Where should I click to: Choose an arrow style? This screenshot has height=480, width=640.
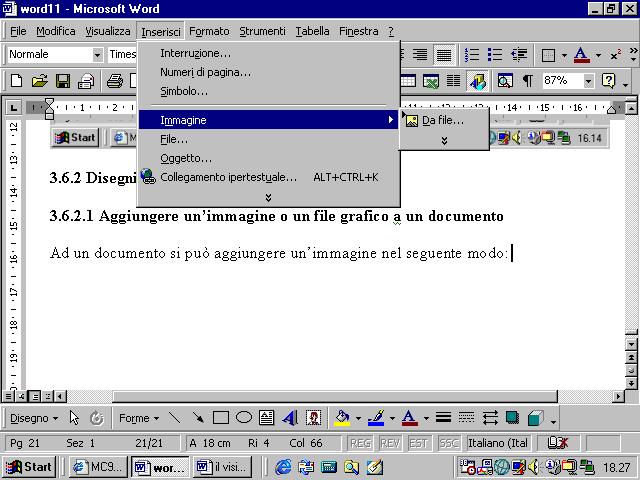pos(490,418)
